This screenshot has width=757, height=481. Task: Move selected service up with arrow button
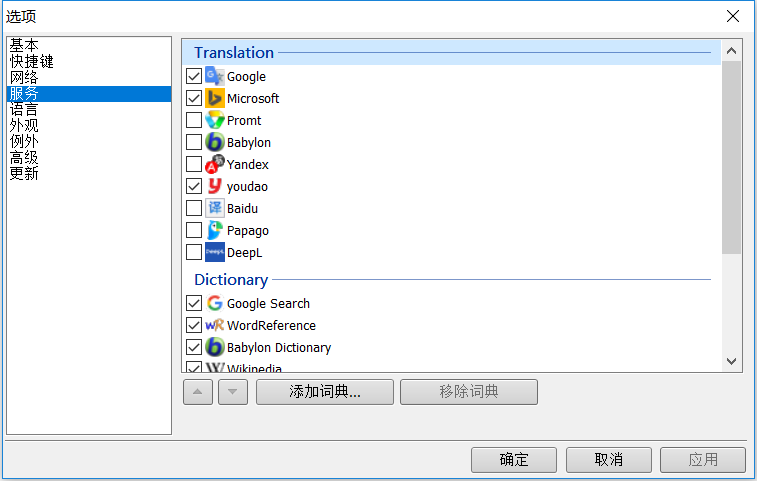[x=198, y=392]
